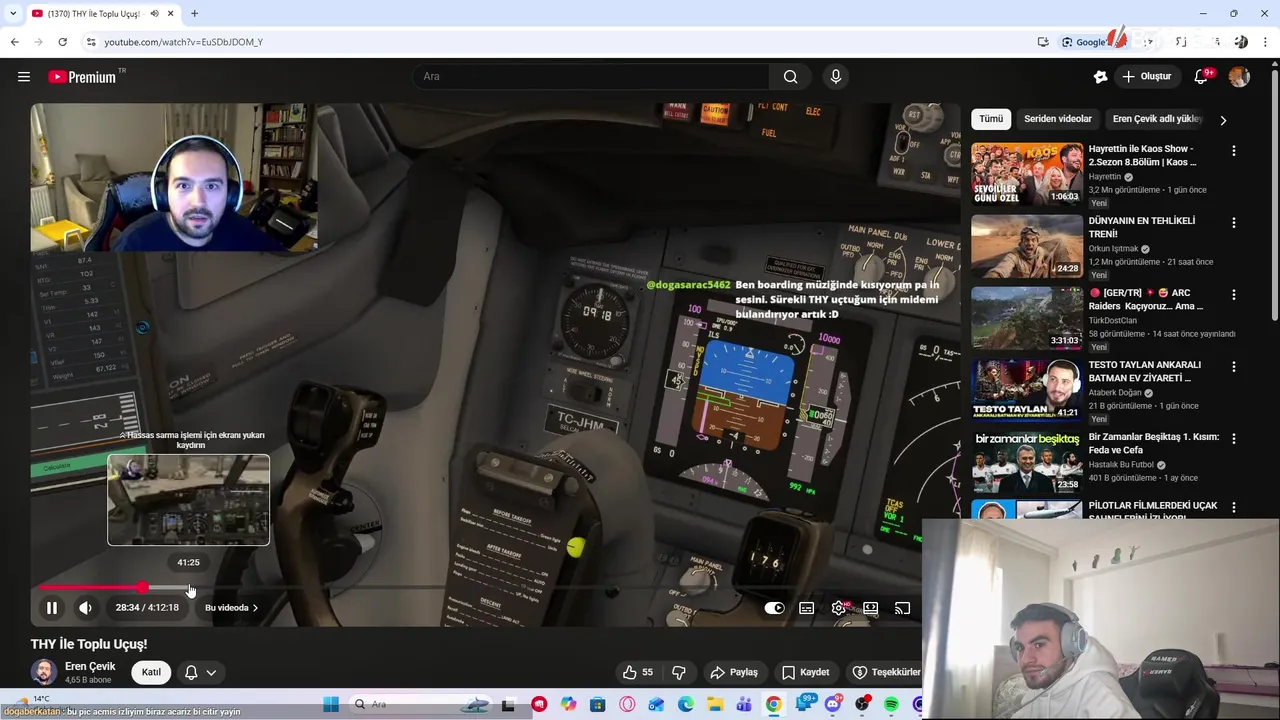Start voice search with the microphone

click(836, 77)
